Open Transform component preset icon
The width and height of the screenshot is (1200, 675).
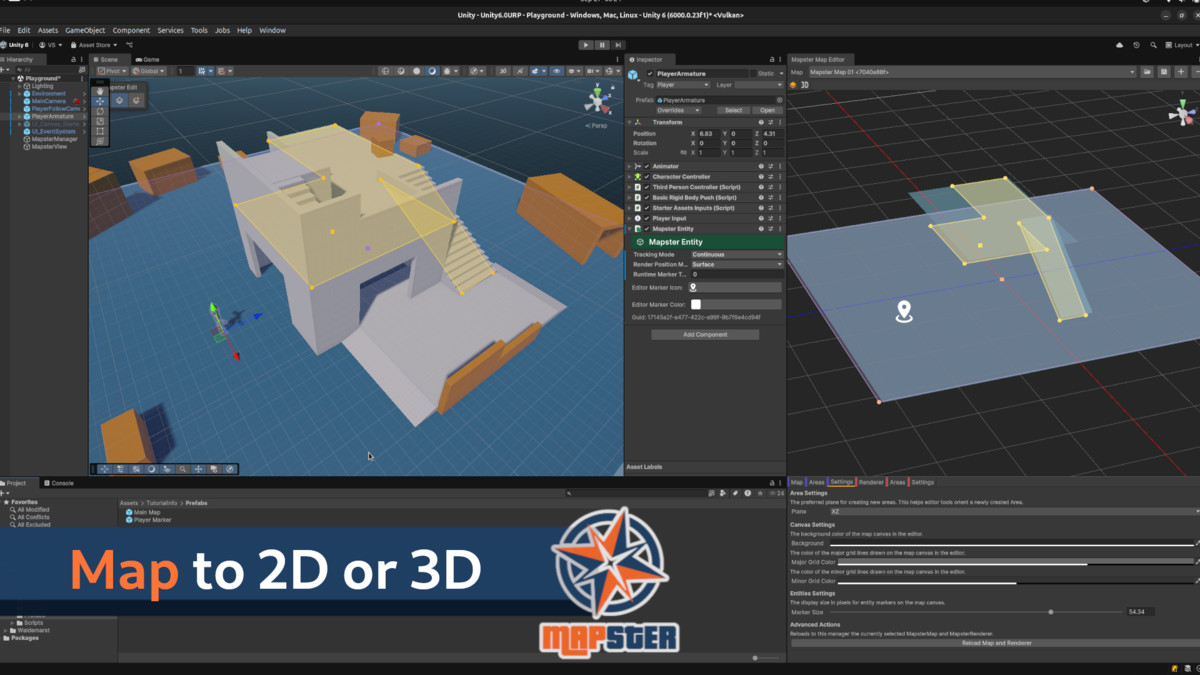tap(771, 122)
